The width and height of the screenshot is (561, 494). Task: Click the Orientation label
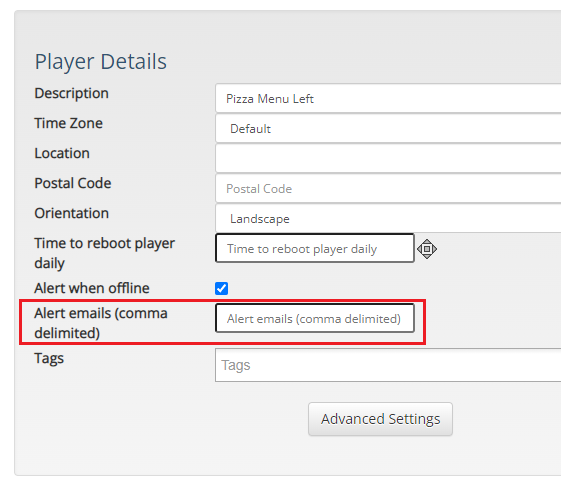[72, 213]
